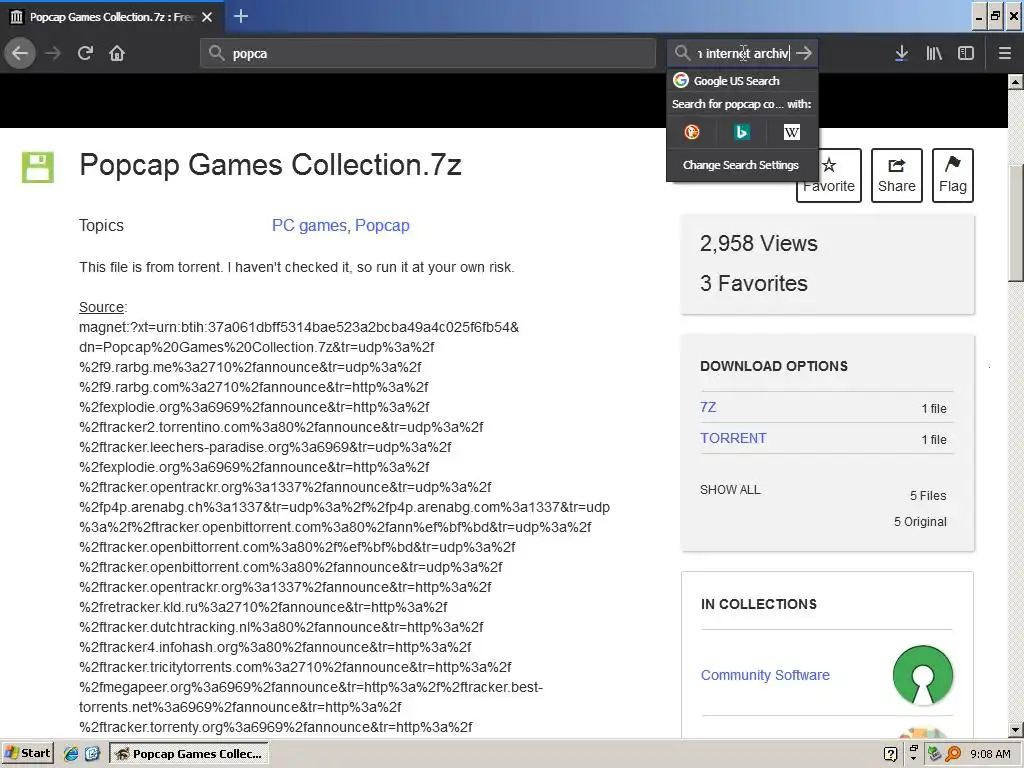Open the new tab with plus icon

240,16
